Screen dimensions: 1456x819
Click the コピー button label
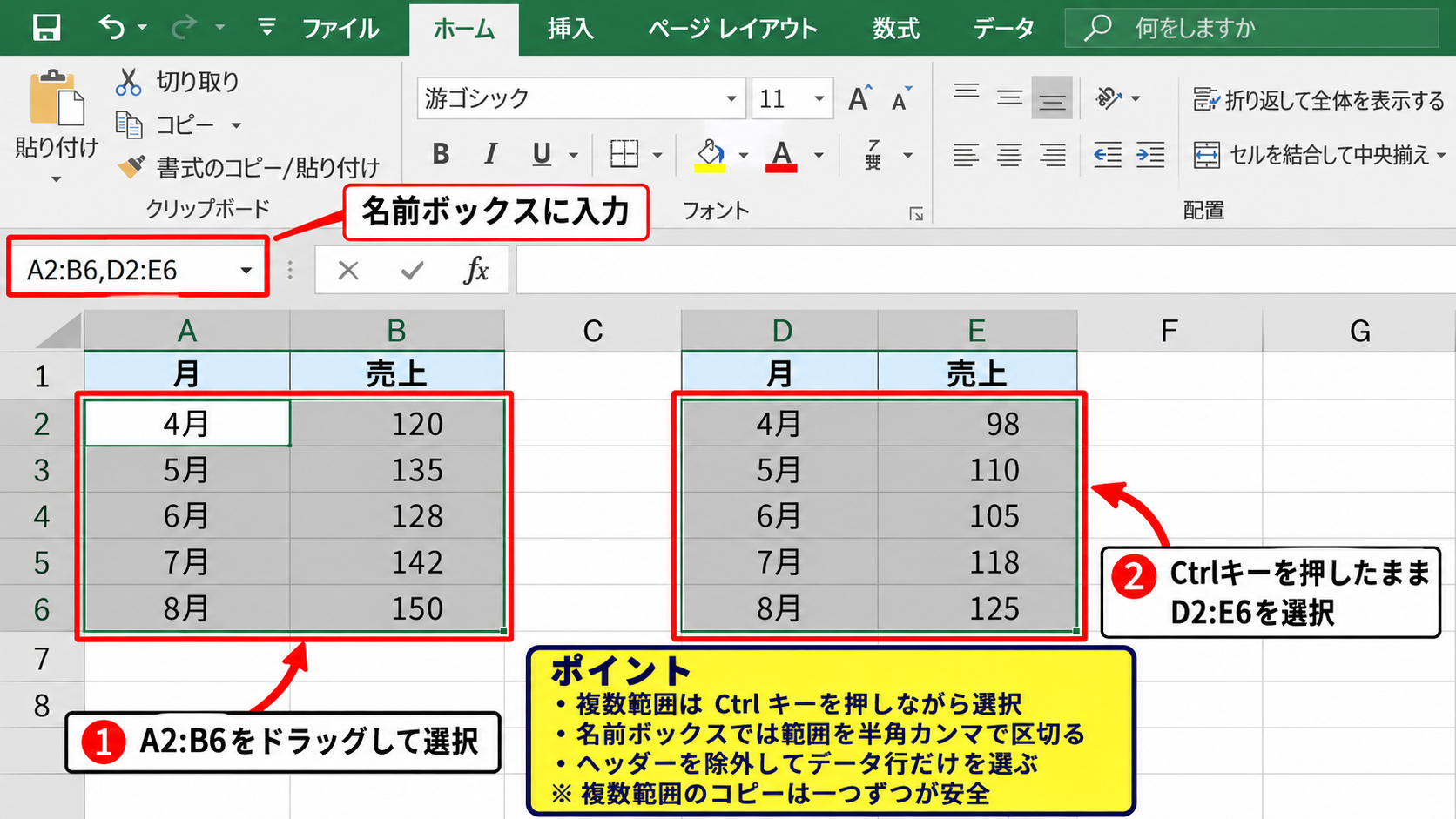tap(185, 125)
